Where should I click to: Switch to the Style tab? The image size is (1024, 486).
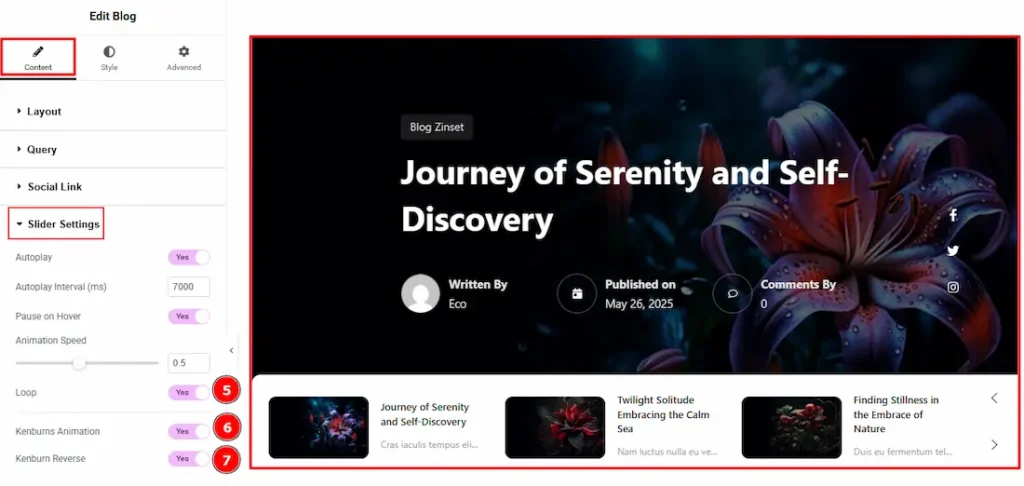(x=109, y=58)
